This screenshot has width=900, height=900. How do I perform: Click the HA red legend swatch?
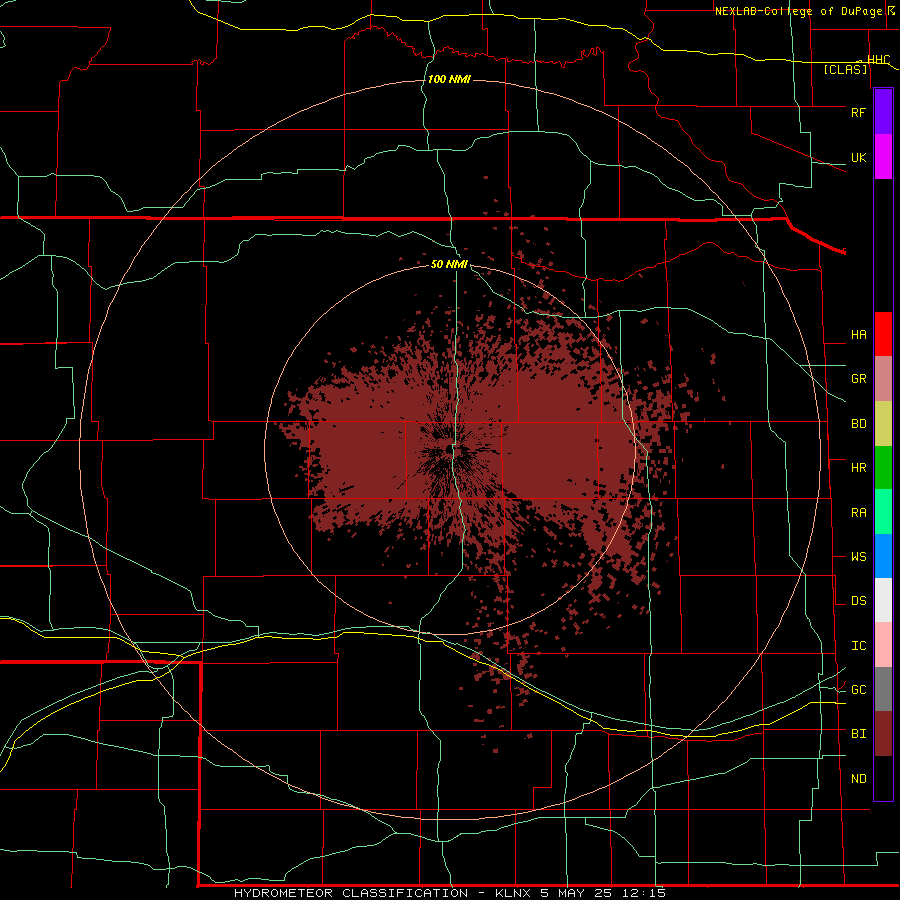(x=883, y=334)
